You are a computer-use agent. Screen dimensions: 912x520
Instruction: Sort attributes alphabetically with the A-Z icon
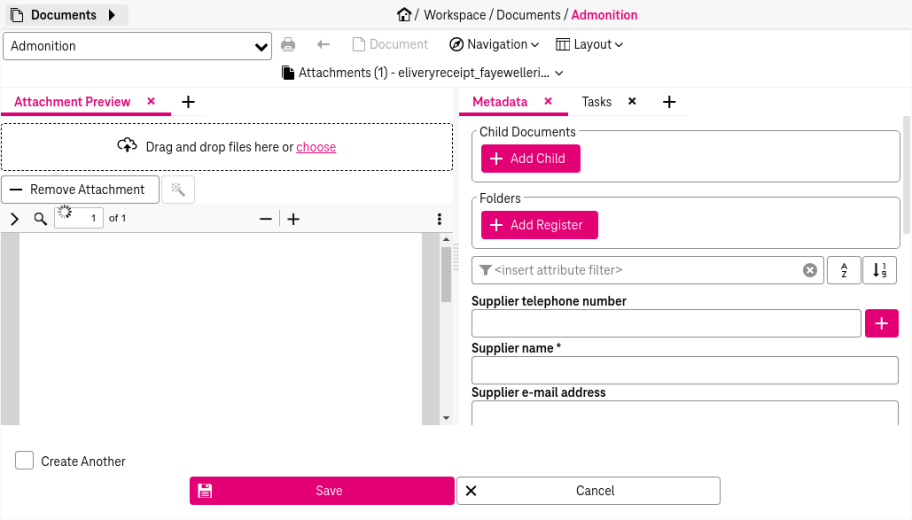pyautogui.click(x=844, y=270)
